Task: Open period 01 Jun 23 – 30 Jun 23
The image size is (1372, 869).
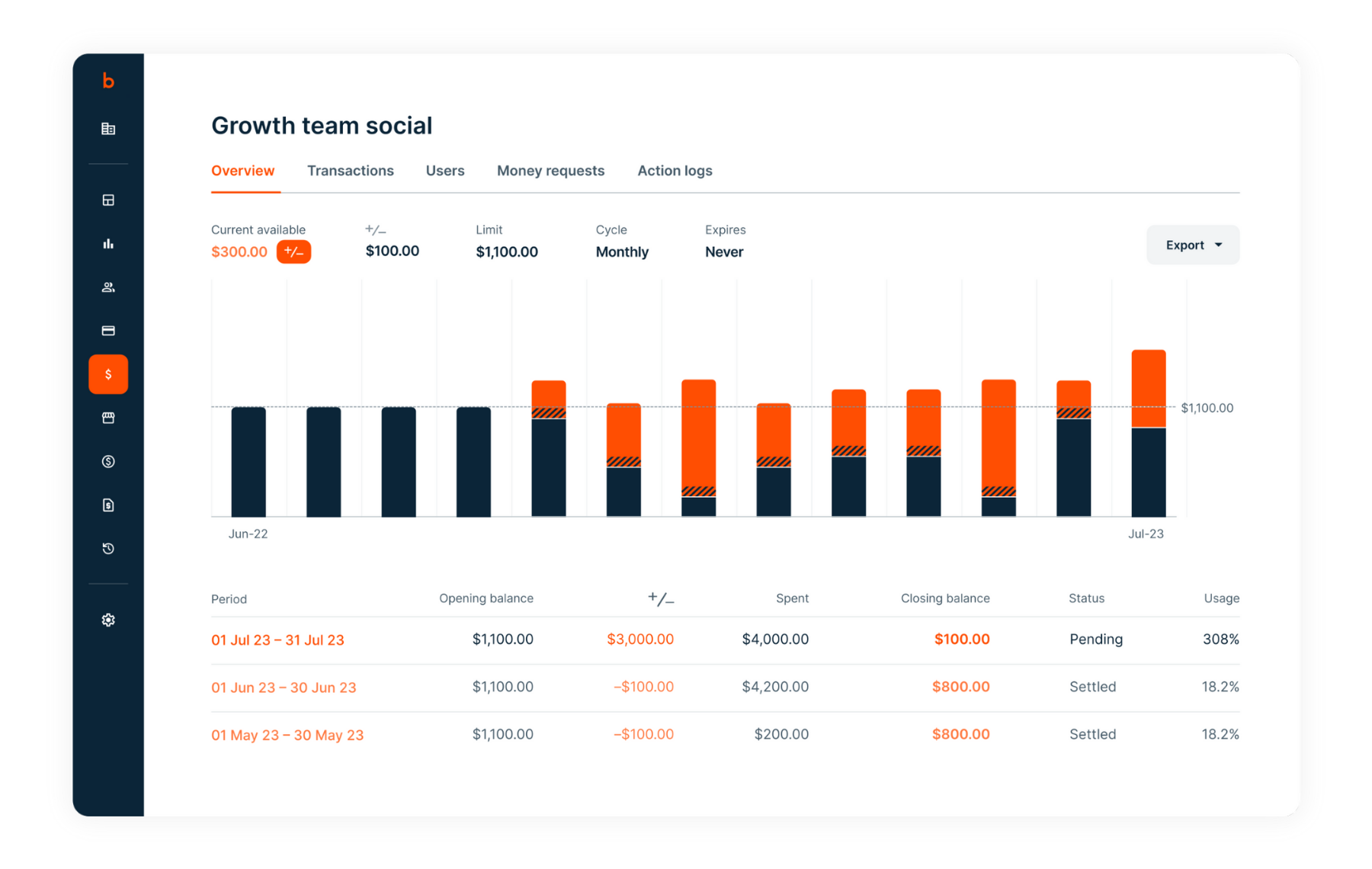Action: tap(284, 688)
